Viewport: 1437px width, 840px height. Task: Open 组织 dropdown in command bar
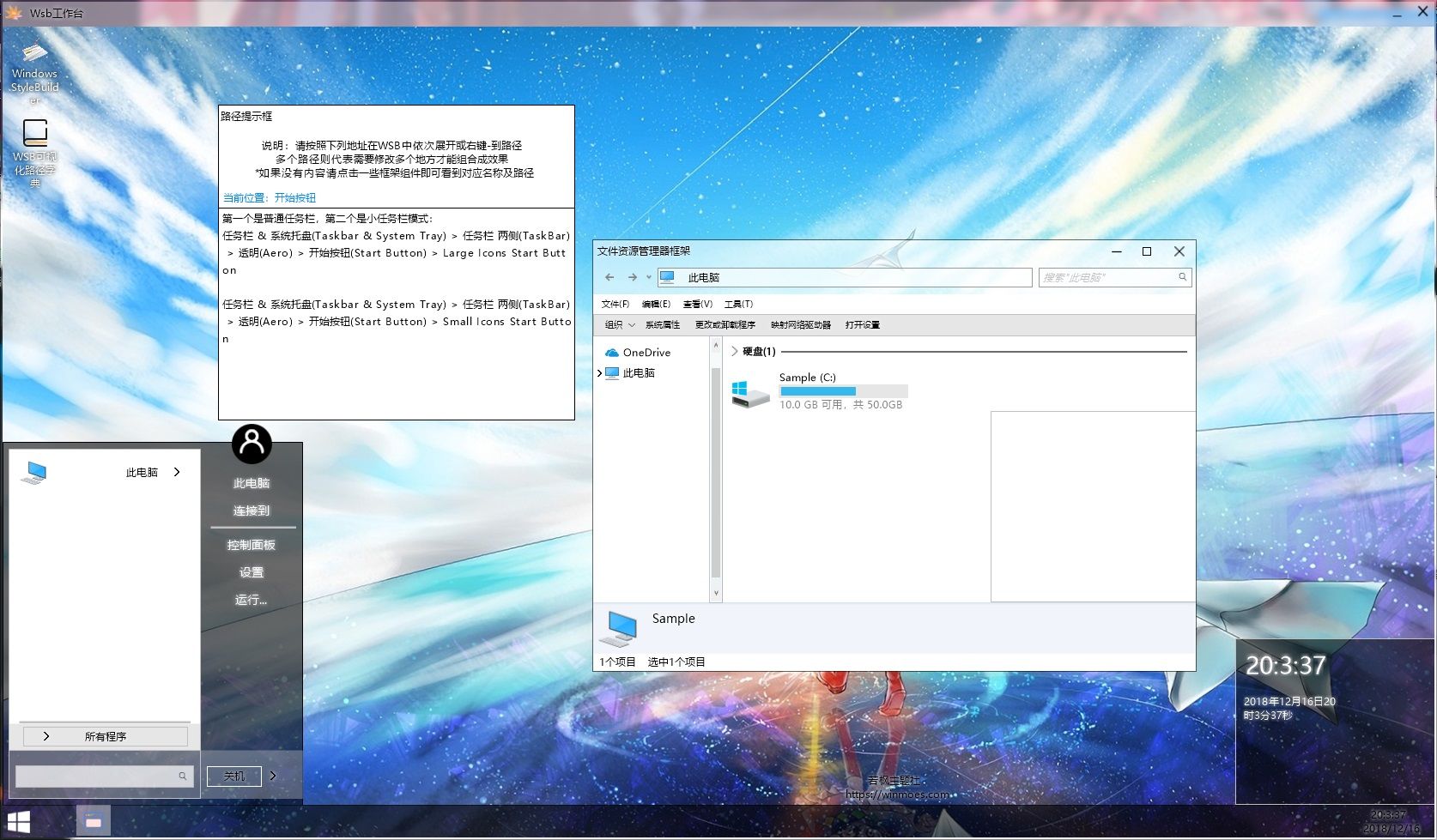(x=620, y=325)
